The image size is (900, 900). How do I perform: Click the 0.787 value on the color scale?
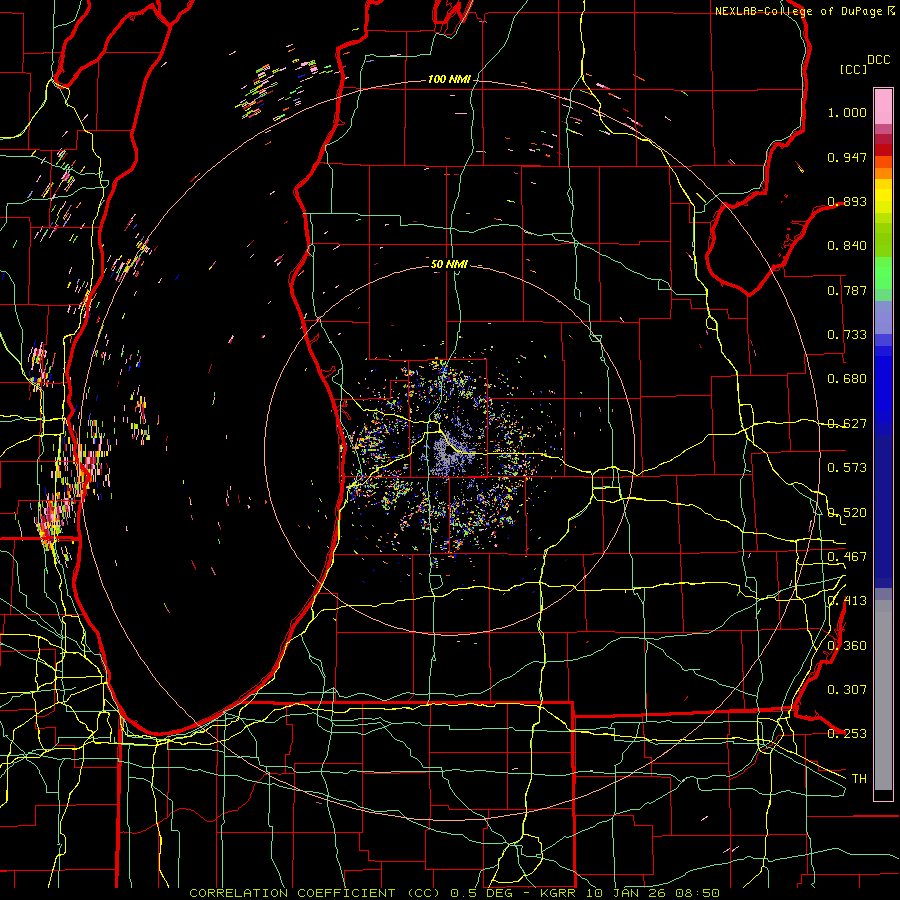847,290
